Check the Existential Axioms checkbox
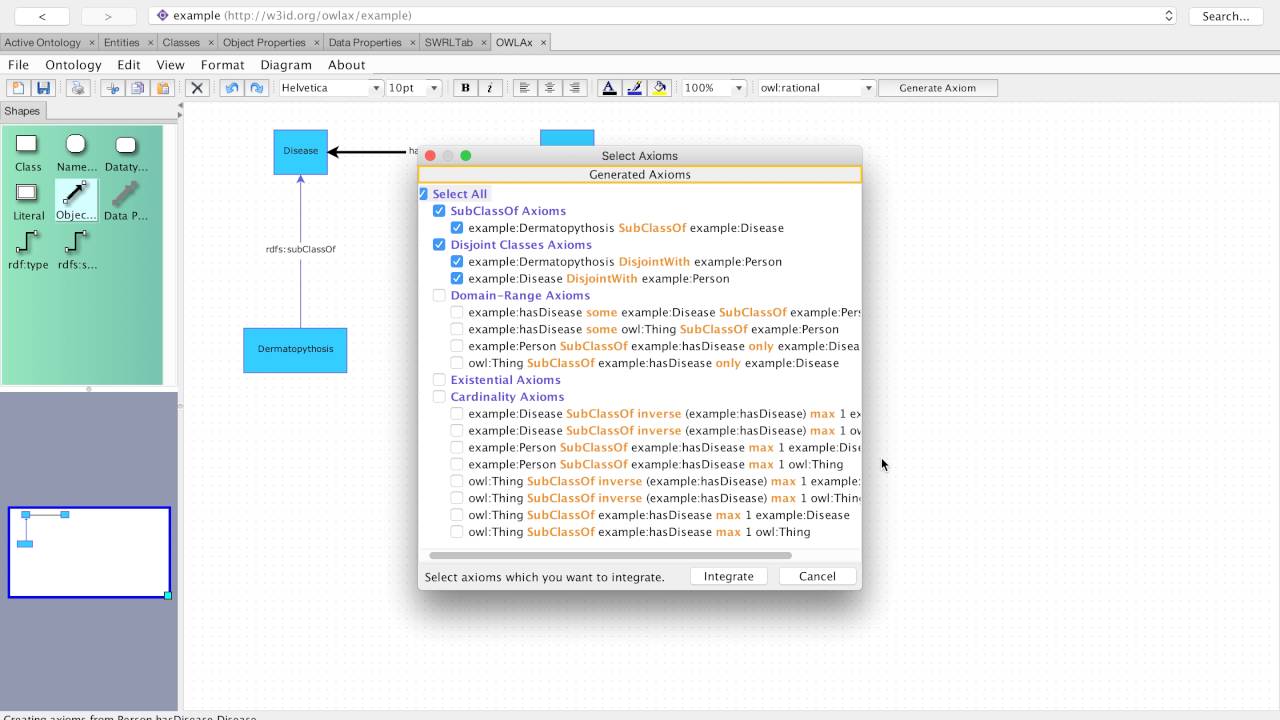The image size is (1280, 720). (439, 380)
